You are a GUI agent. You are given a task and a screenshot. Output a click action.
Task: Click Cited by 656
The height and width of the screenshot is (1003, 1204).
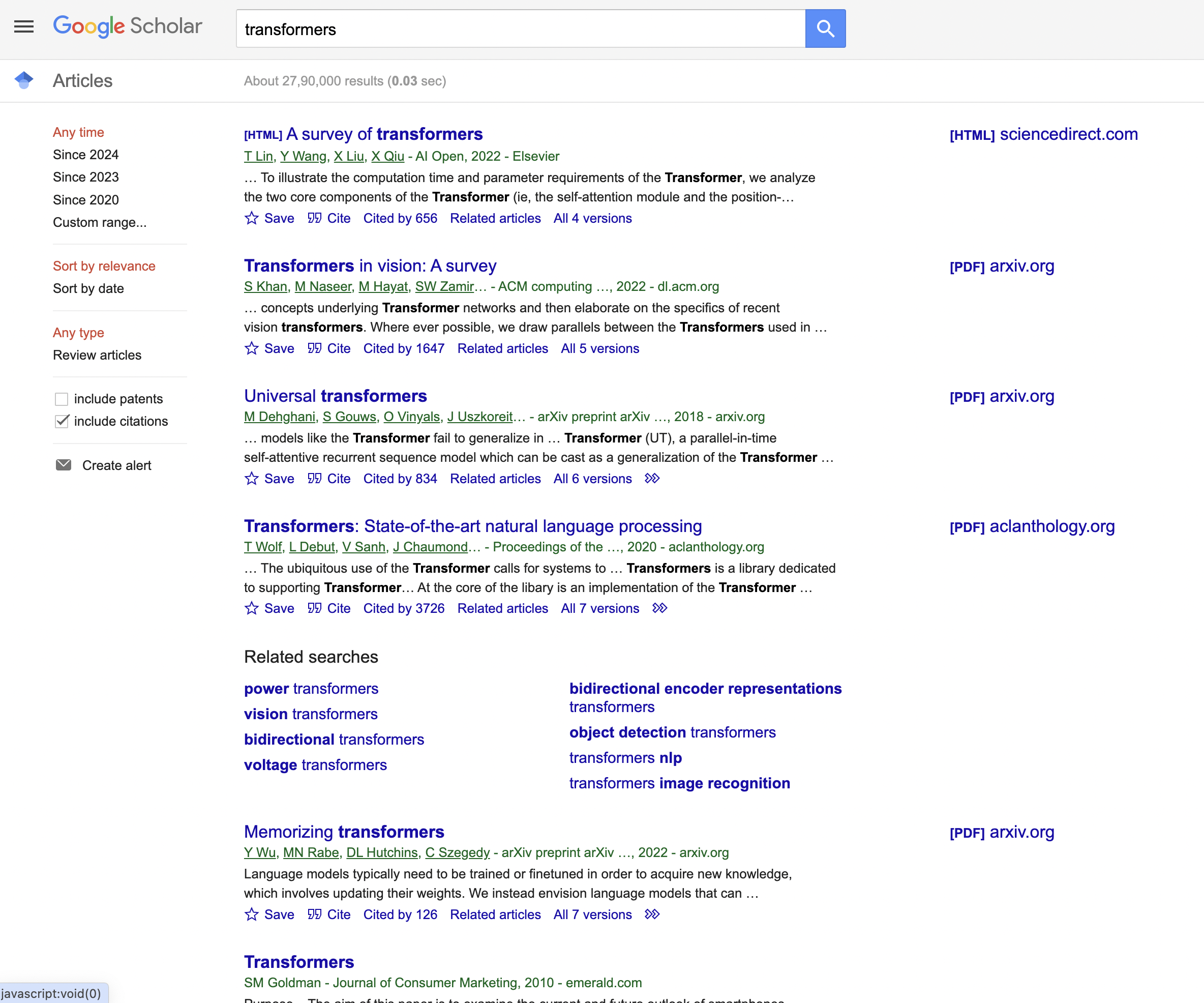pyautogui.click(x=400, y=219)
